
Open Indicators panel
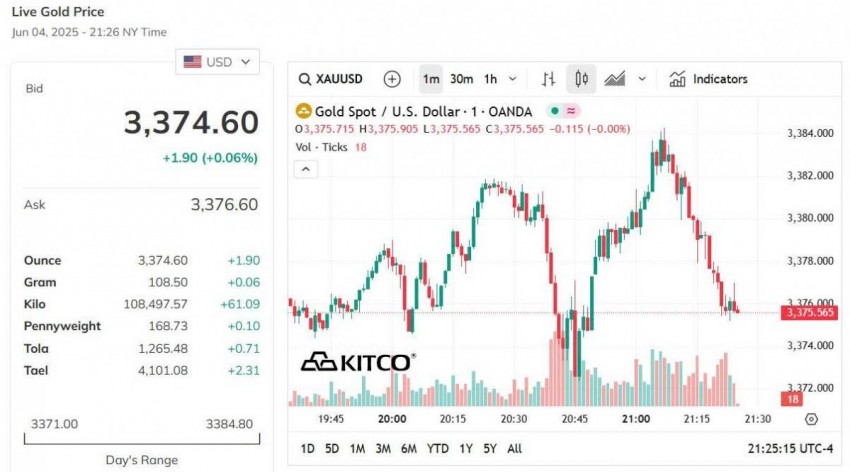coord(708,79)
